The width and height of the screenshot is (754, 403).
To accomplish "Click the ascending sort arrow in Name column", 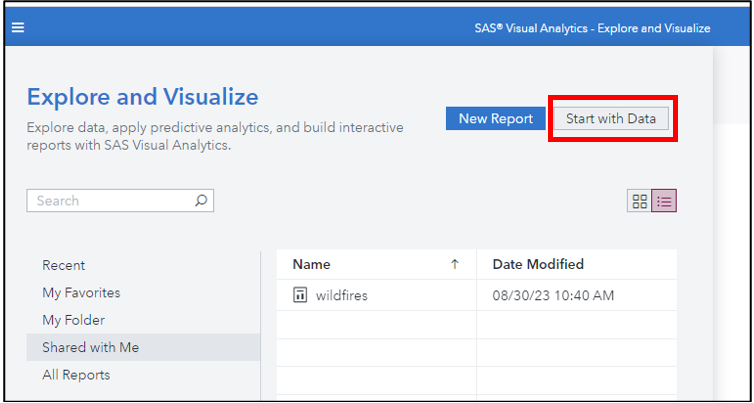I will (x=455, y=265).
